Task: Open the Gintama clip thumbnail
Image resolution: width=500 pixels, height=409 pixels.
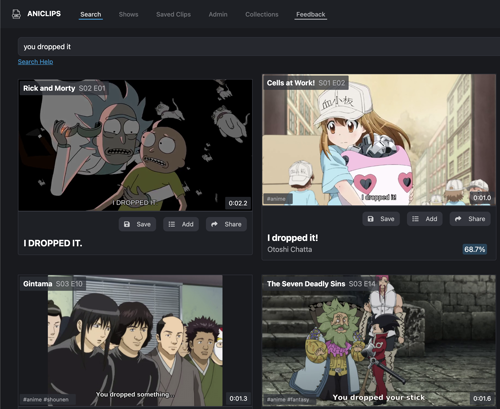Action: point(135,341)
